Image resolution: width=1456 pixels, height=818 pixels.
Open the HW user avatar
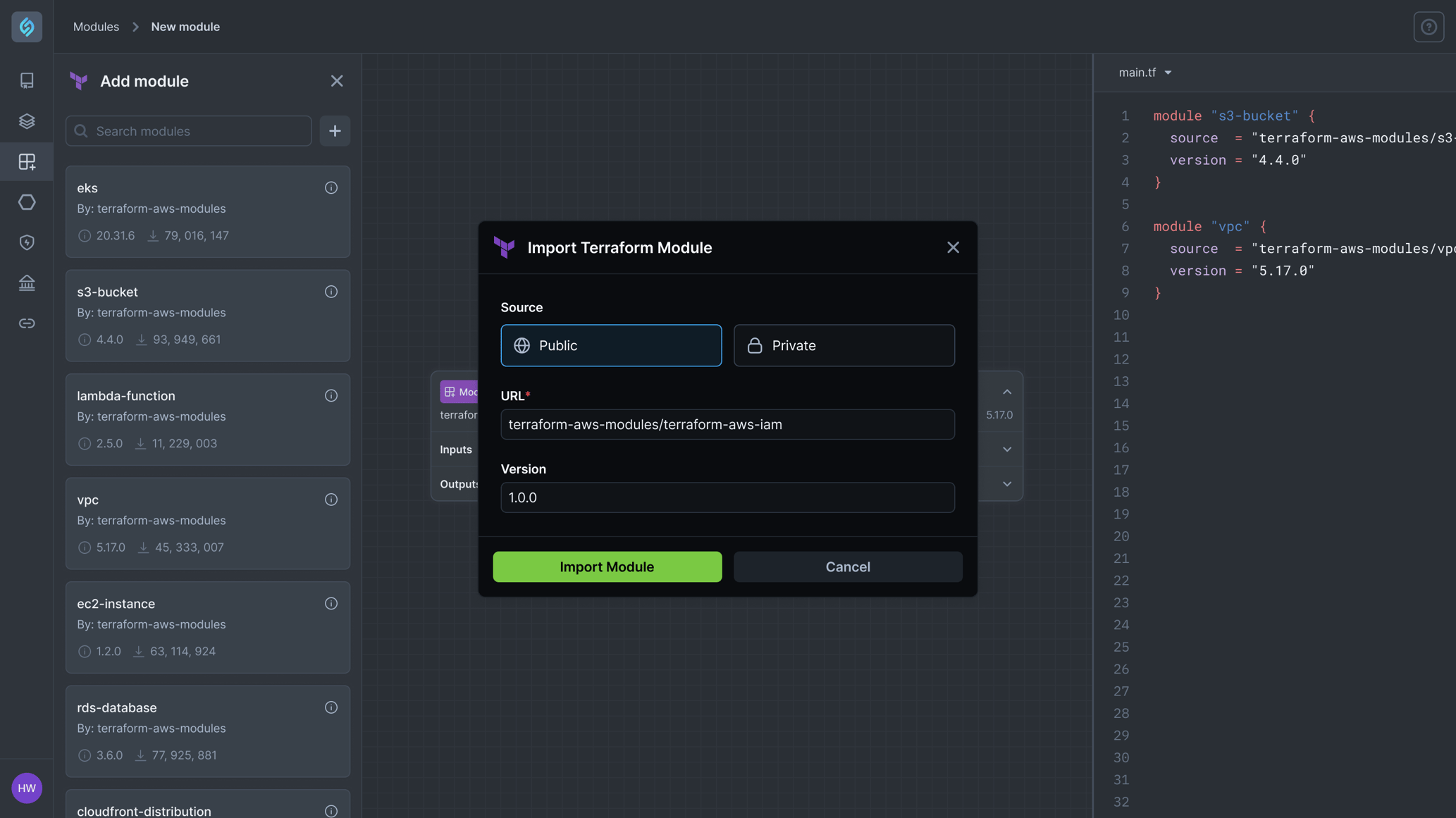(x=27, y=788)
